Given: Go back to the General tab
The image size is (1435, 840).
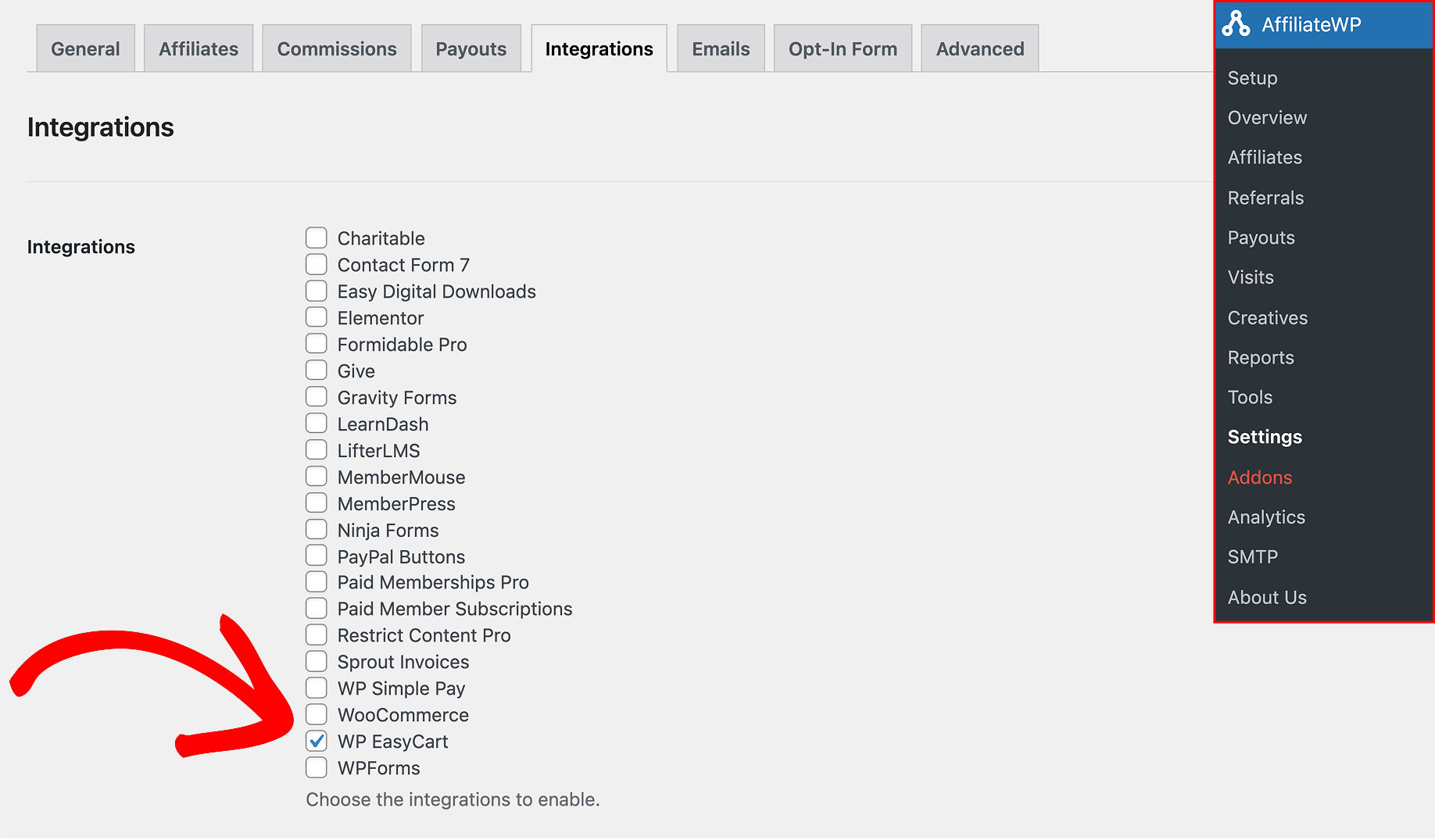Looking at the screenshot, I should [x=84, y=48].
